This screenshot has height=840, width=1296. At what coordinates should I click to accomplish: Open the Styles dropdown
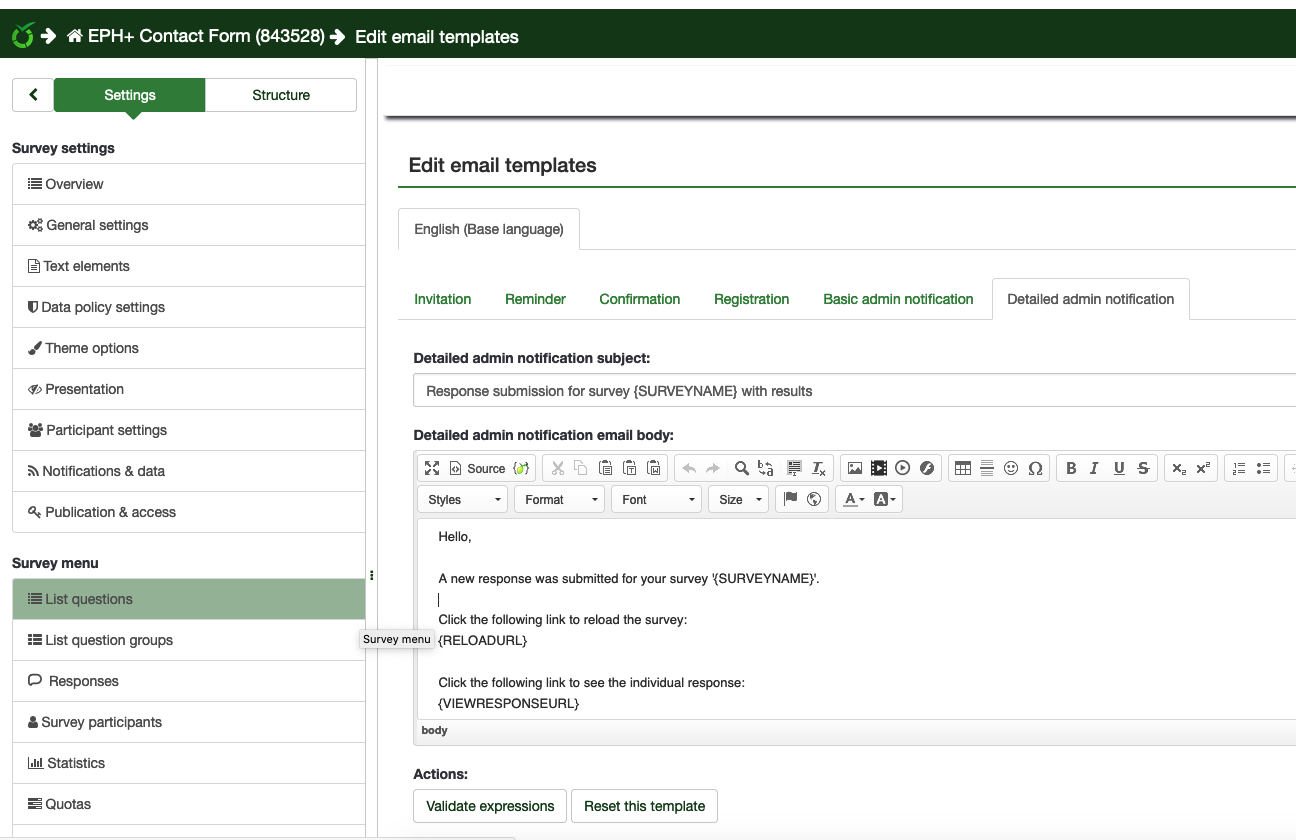pyautogui.click(x=464, y=499)
